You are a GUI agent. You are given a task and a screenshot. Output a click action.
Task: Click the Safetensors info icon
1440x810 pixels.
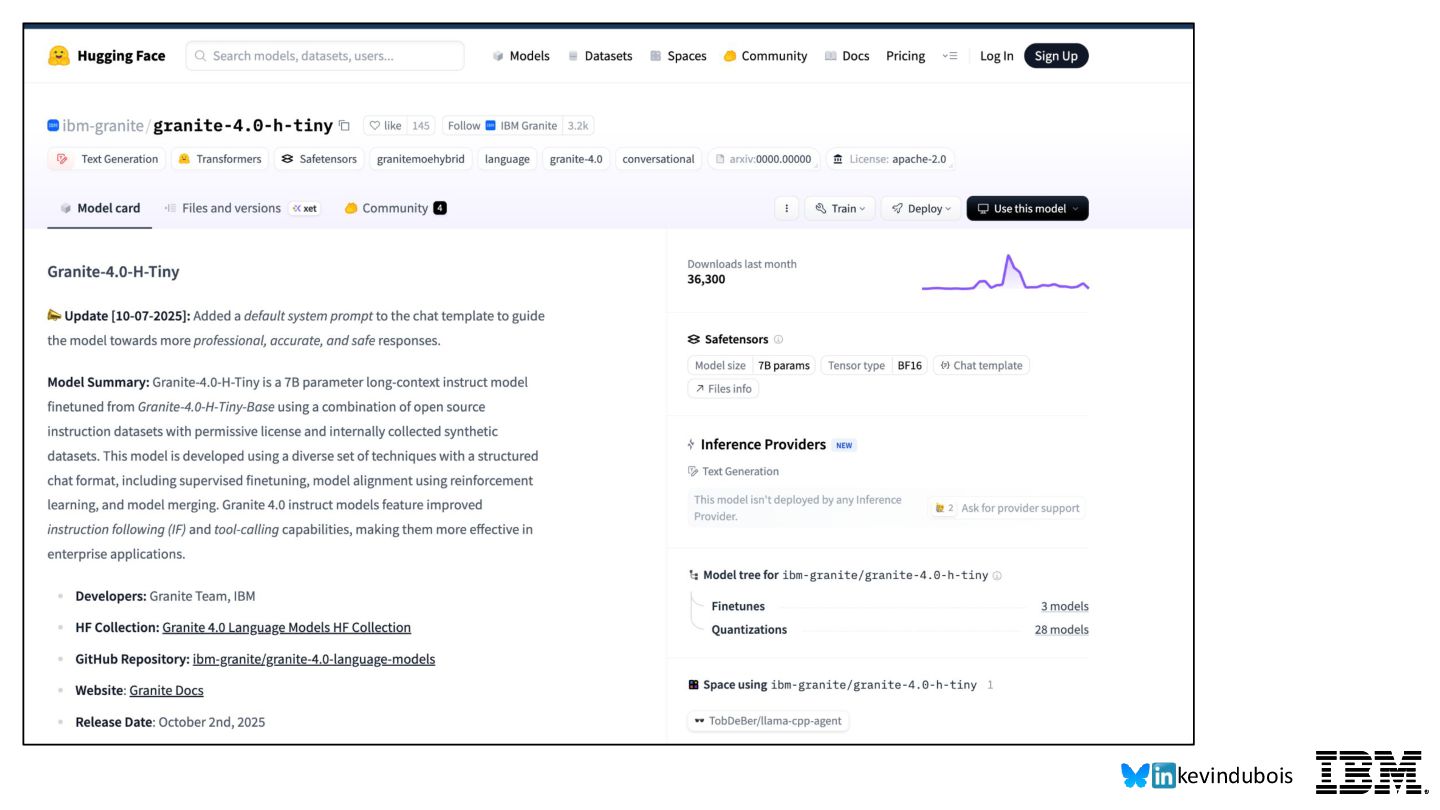coord(779,339)
